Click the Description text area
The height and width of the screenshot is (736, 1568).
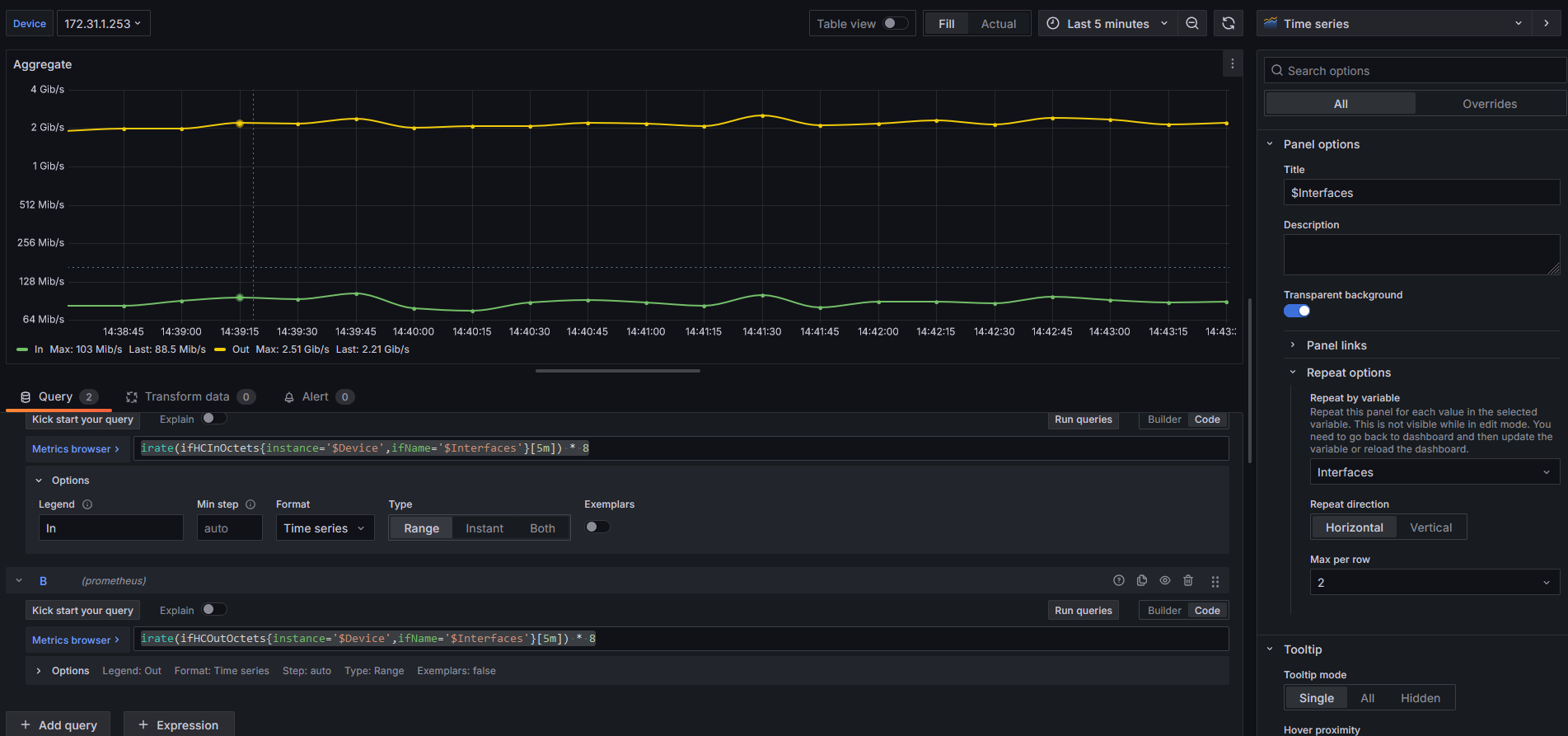(x=1421, y=255)
